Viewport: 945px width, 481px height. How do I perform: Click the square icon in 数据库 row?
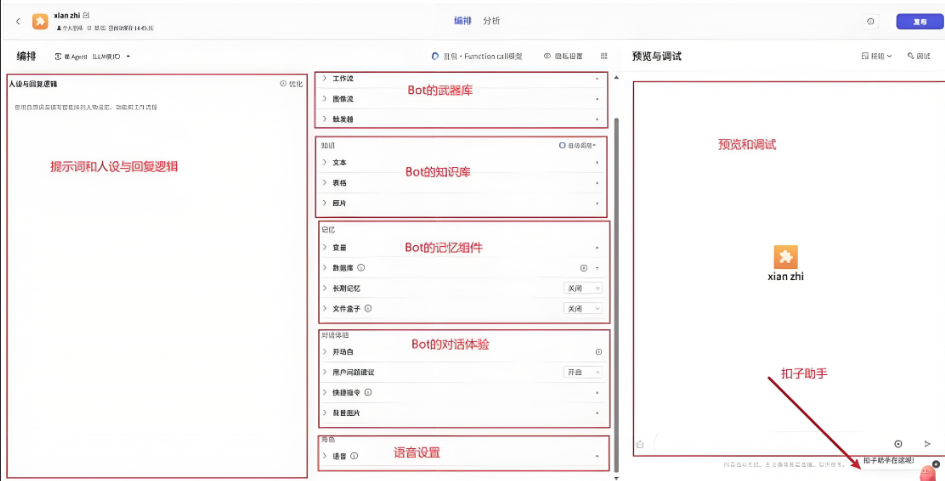[583, 268]
